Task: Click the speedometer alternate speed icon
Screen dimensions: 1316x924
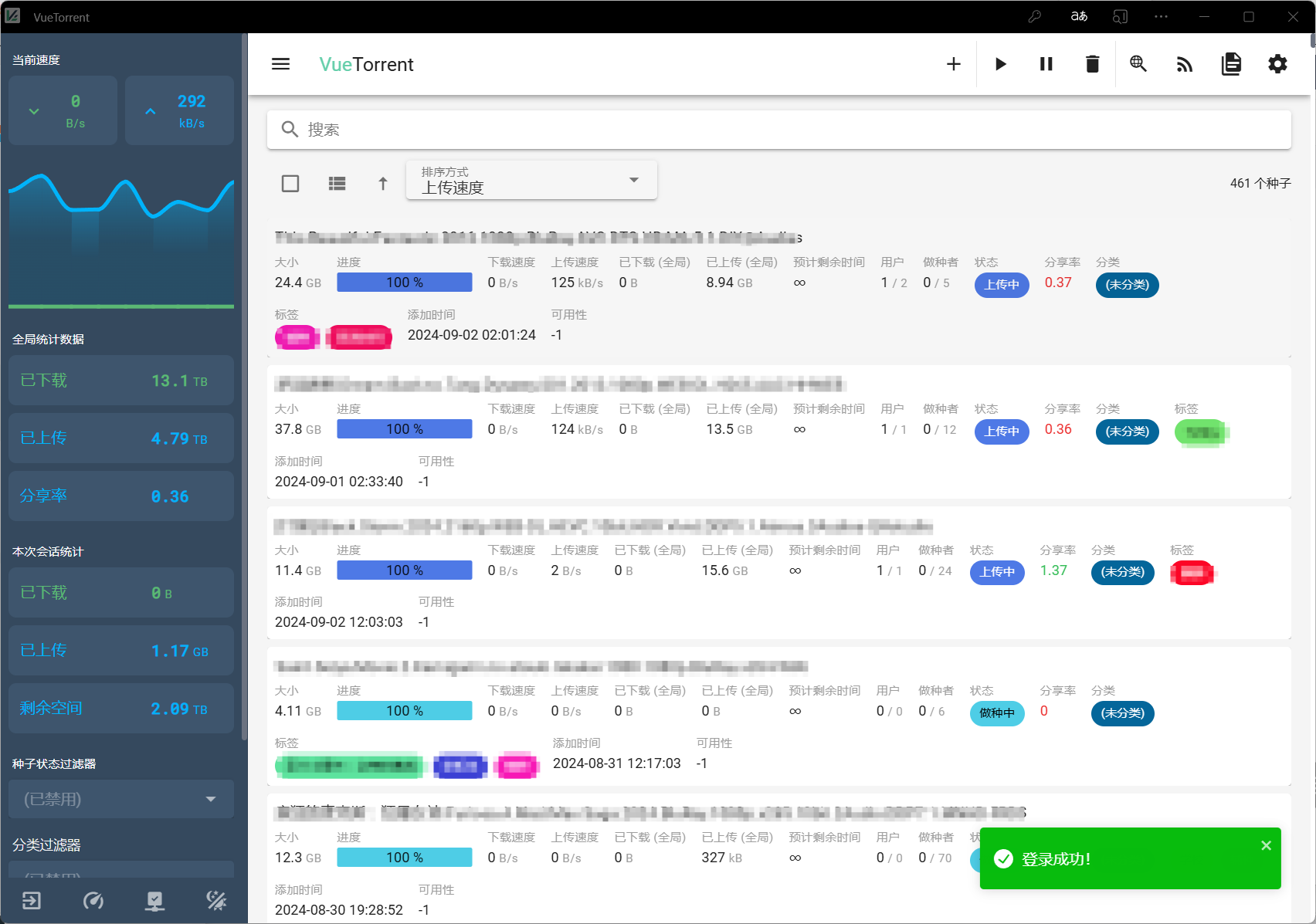Action: click(93, 901)
